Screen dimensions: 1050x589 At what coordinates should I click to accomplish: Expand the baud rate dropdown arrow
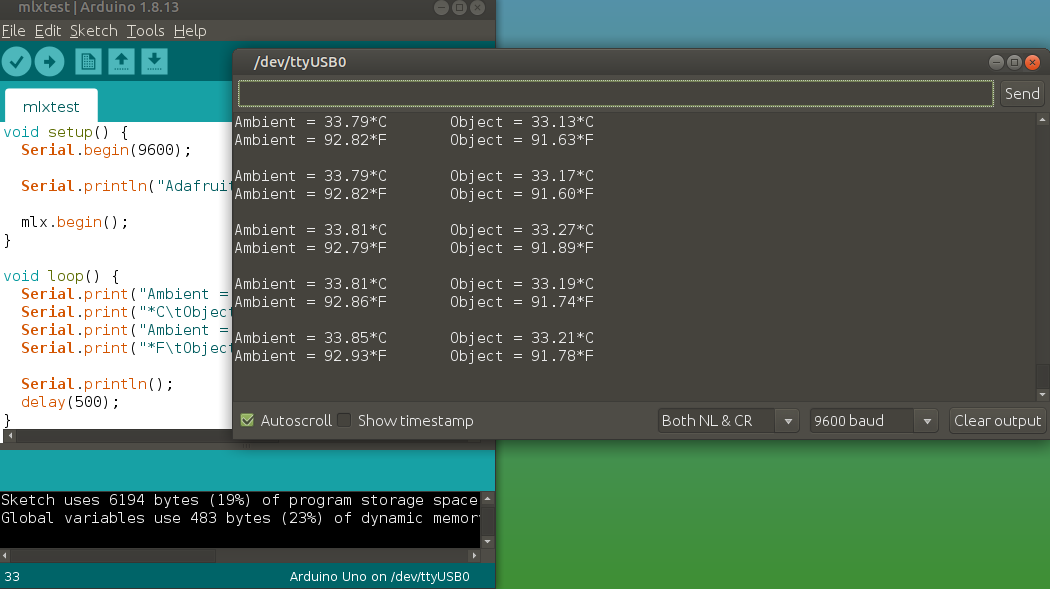(x=928, y=420)
